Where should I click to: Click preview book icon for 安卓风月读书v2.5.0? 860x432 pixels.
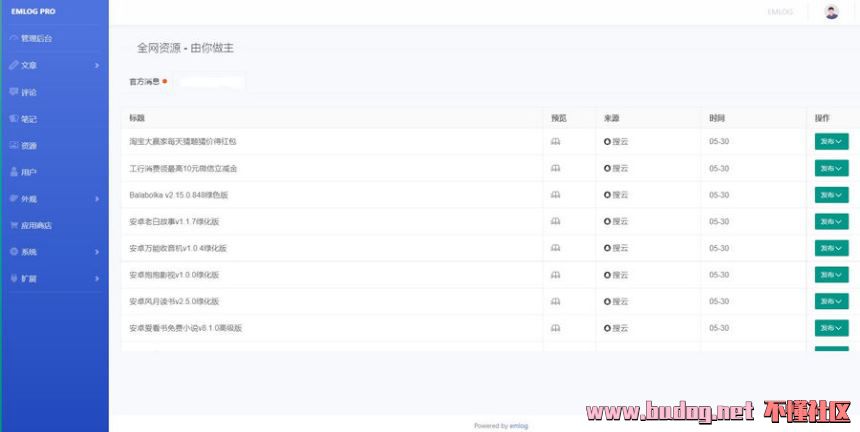tap(556, 301)
